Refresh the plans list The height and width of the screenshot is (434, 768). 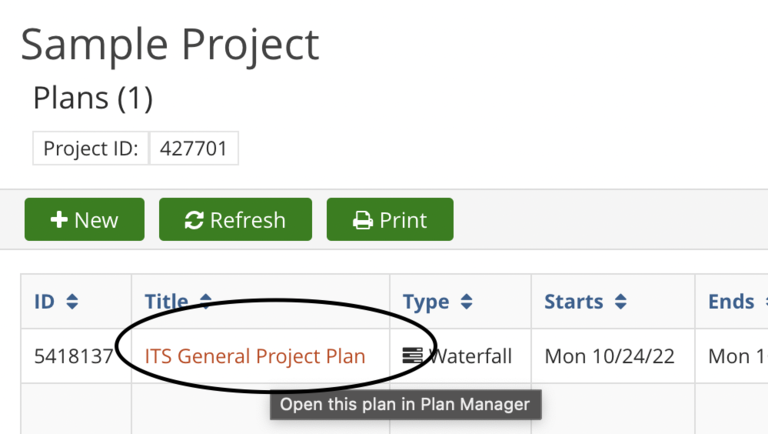[x=235, y=219]
